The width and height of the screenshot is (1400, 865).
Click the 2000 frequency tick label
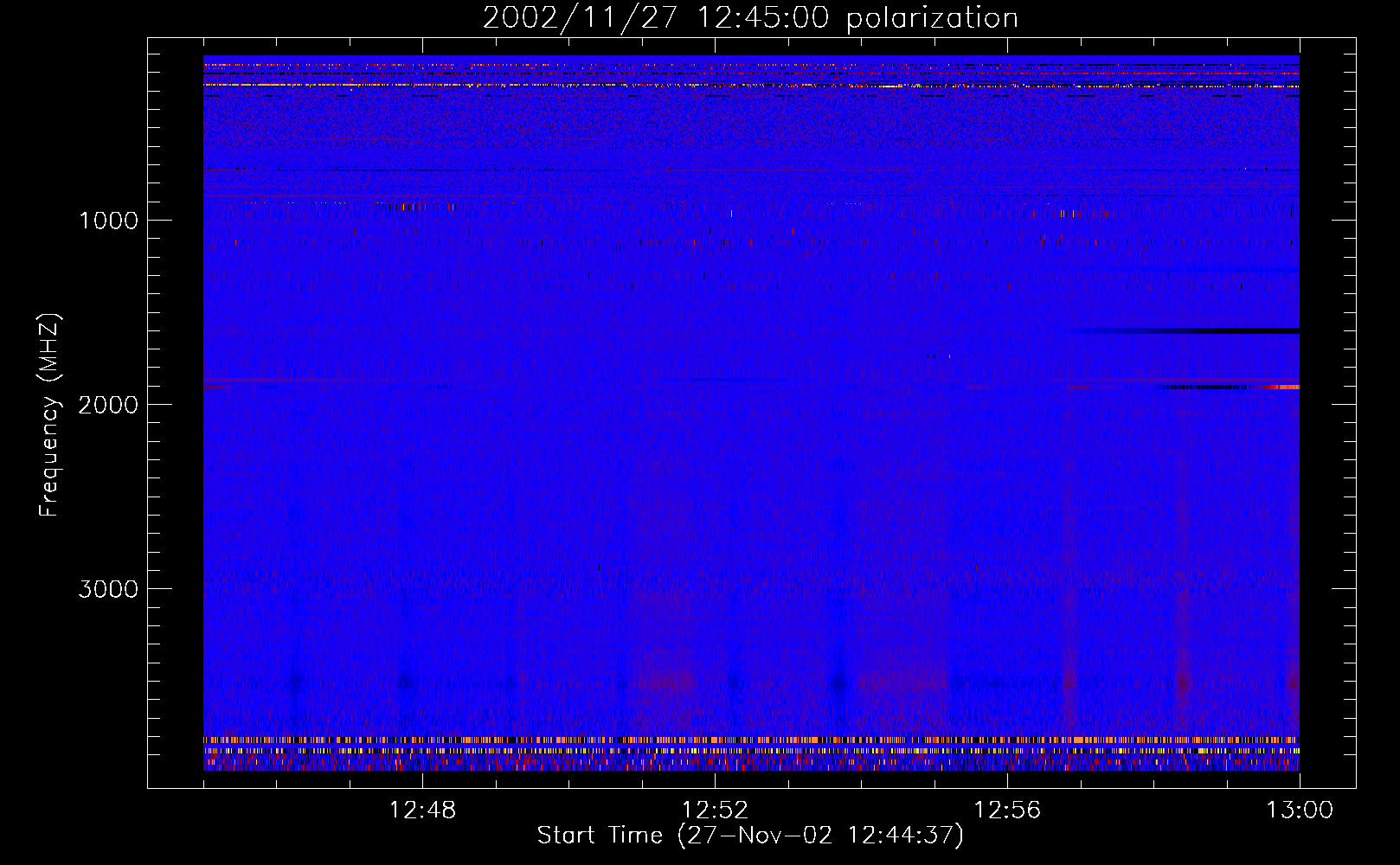coord(108,405)
